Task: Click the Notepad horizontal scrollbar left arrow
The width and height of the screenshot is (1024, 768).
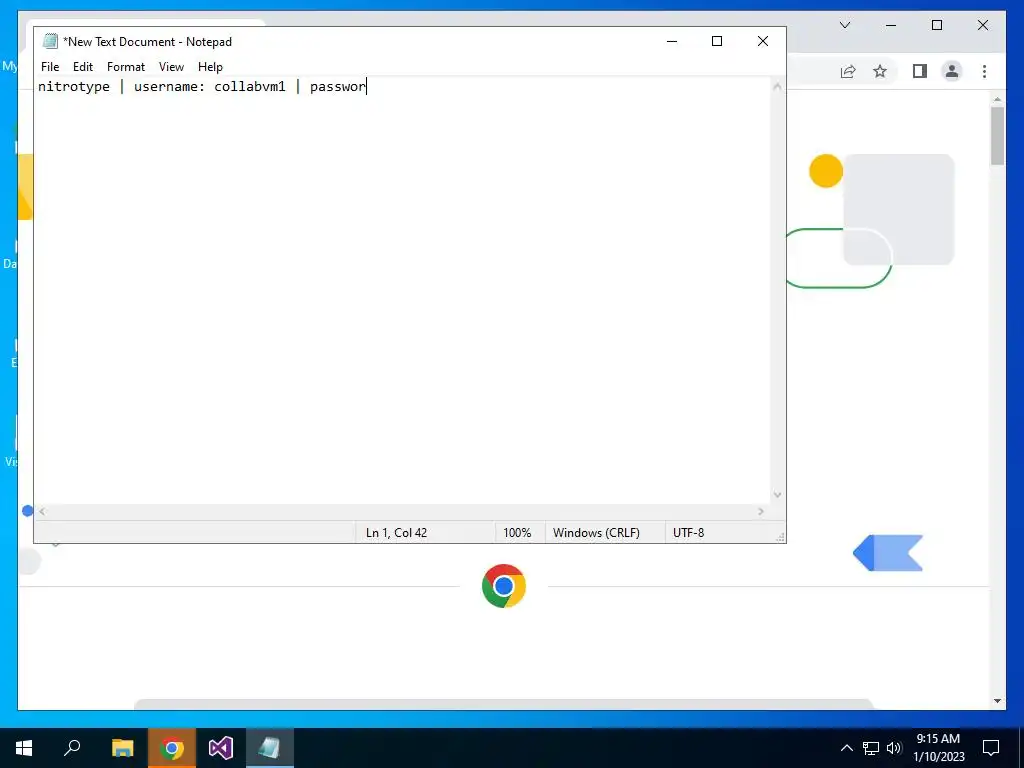Action: coord(42,511)
